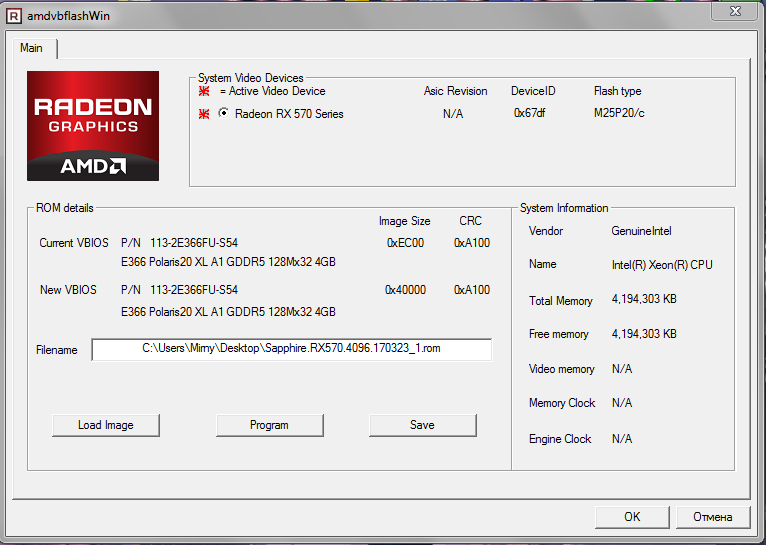Click the New VBIOS part number 113-2E366FU-S54
This screenshot has width=766, height=545.
pyautogui.click(x=194, y=290)
